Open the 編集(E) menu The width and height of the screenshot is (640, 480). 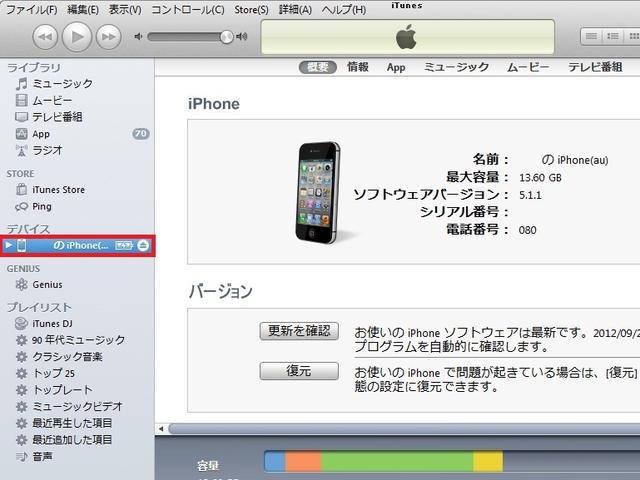pos(83,9)
